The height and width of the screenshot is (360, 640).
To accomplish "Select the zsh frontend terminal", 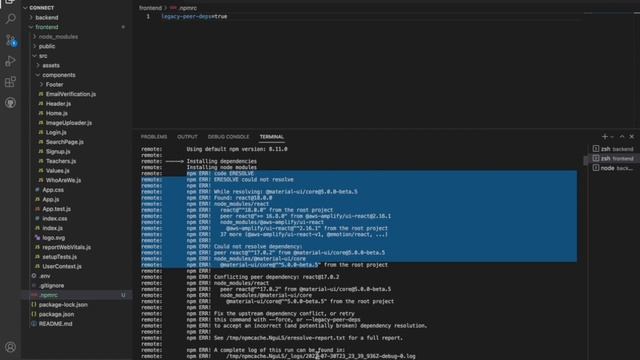I will [613, 158].
